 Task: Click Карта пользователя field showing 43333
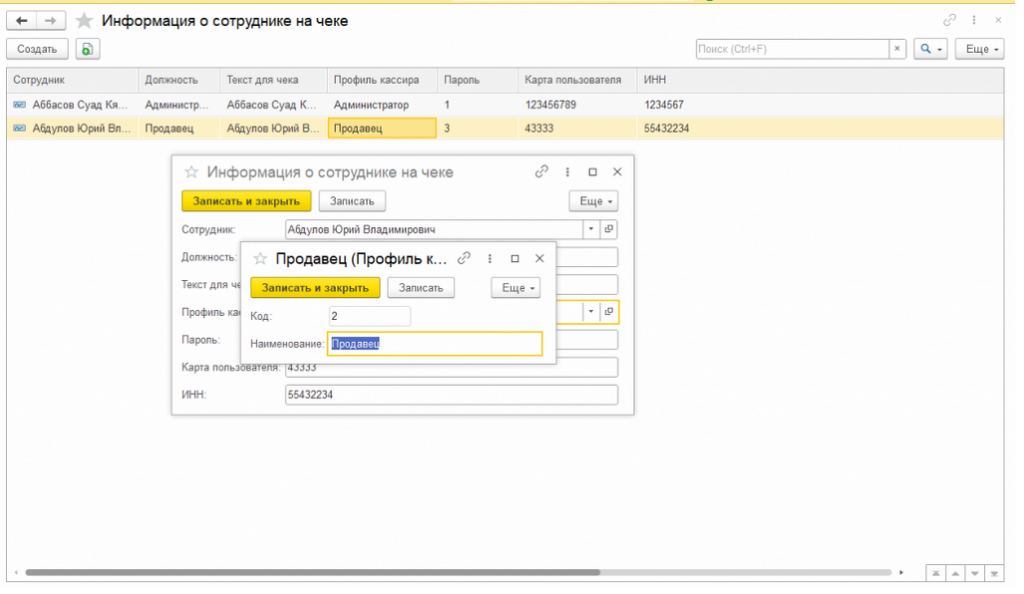point(451,368)
